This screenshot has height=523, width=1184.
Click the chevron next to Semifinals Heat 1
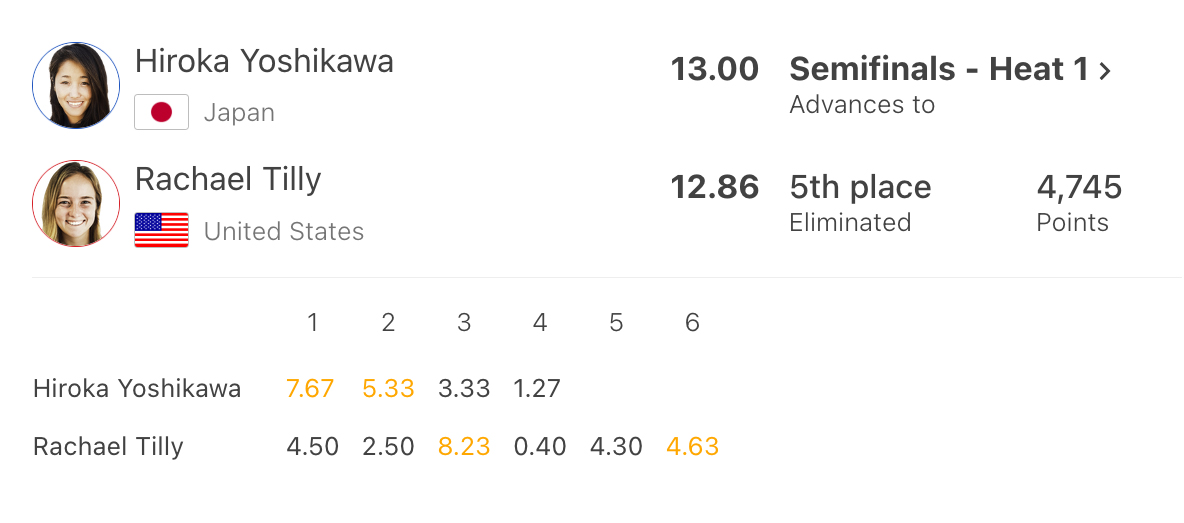coord(1105,71)
